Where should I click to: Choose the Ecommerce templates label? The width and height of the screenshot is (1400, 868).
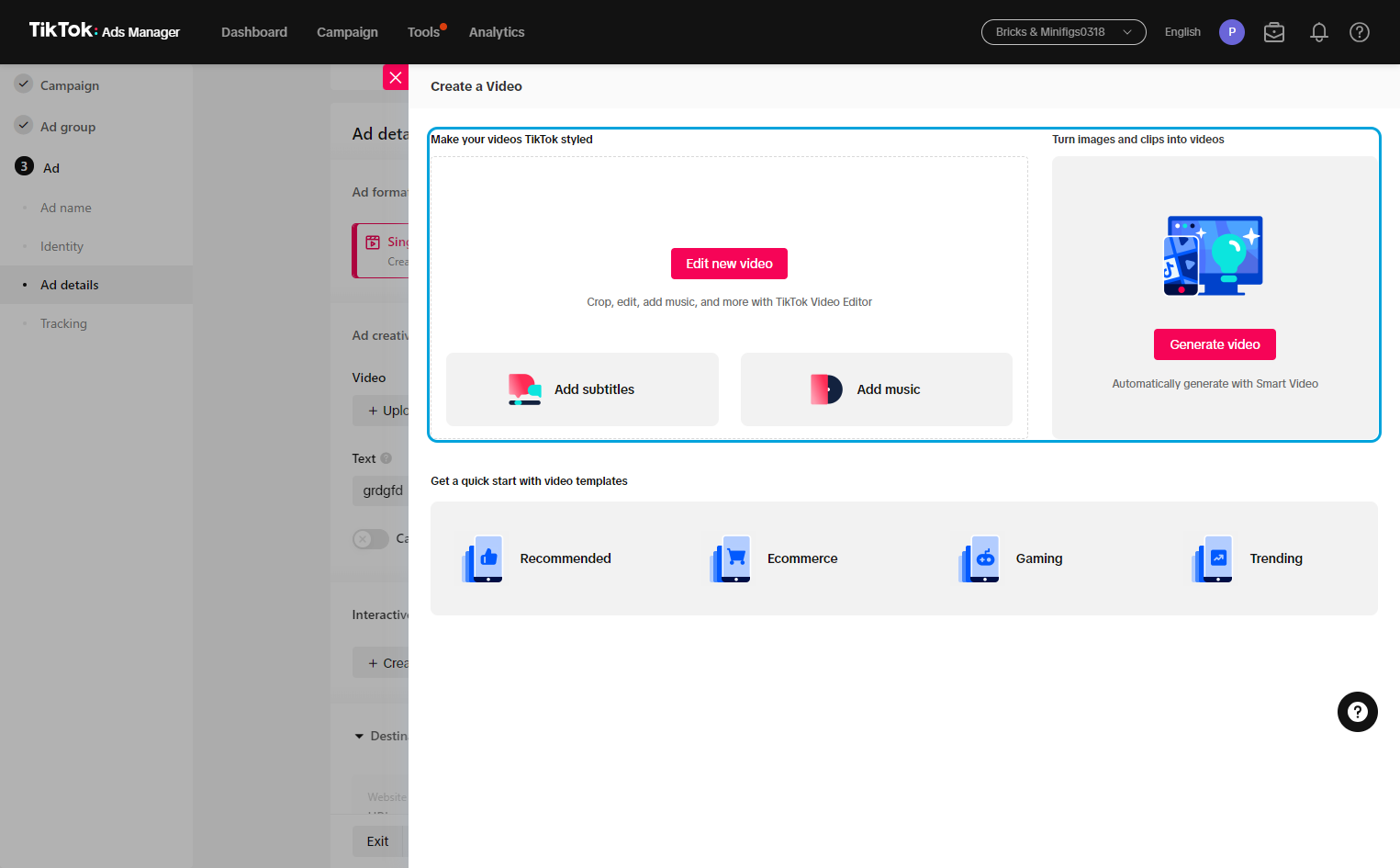802,558
